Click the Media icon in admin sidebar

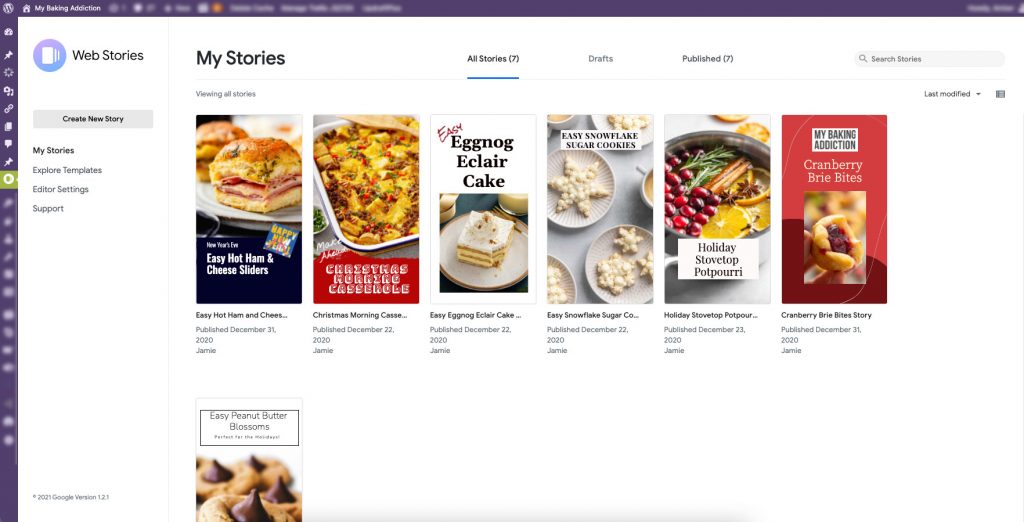coord(9,91)
